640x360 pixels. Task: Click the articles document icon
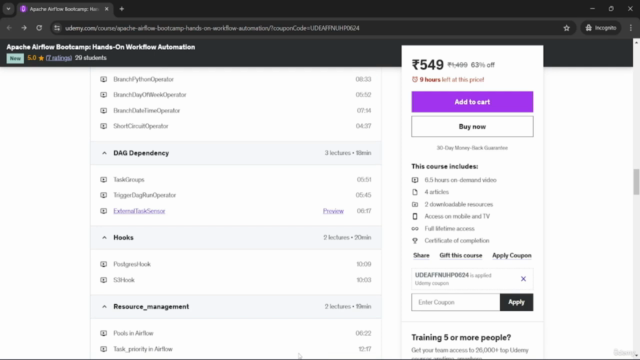click(415, 192)
